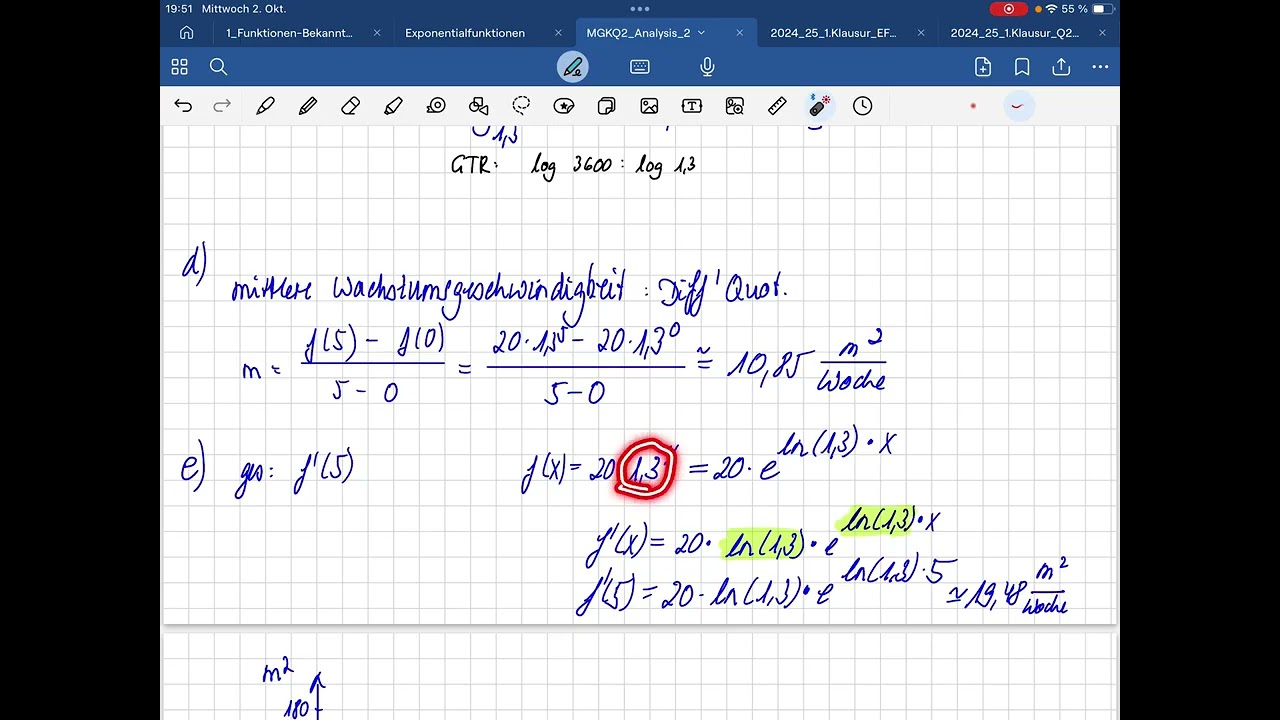Select the Lasso tool

point(521,106)
